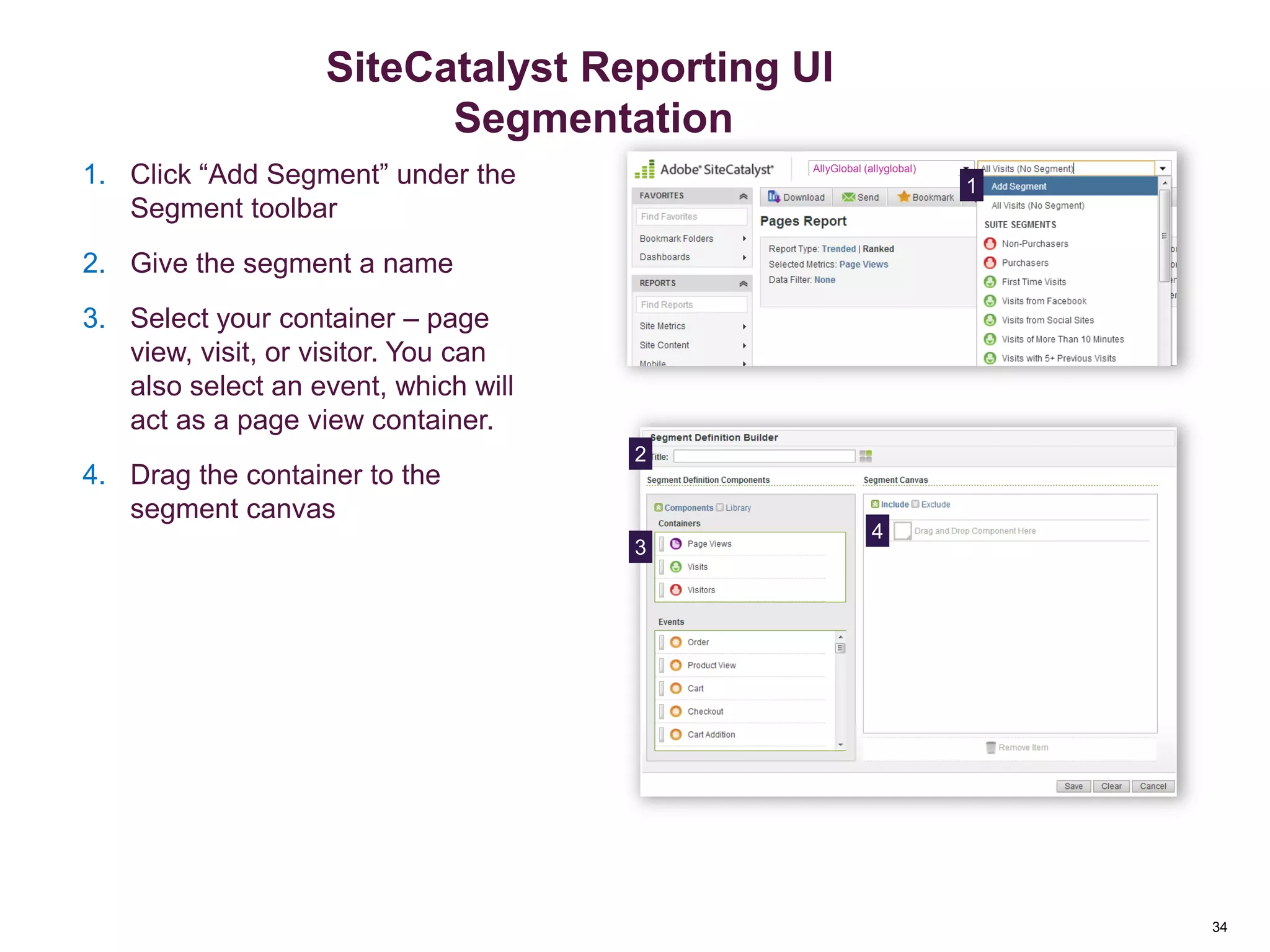The width and height of the screenshot is (1270, 952).
Task: Click the grid icon beside Title field
Action: 866,456
